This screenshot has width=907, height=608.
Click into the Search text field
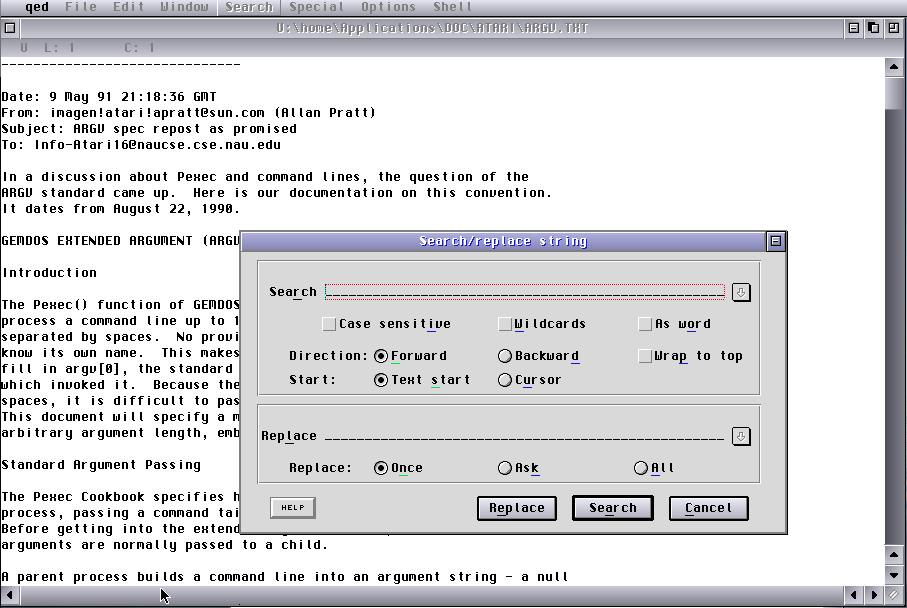pyautogui.click(x=524, y=292)
